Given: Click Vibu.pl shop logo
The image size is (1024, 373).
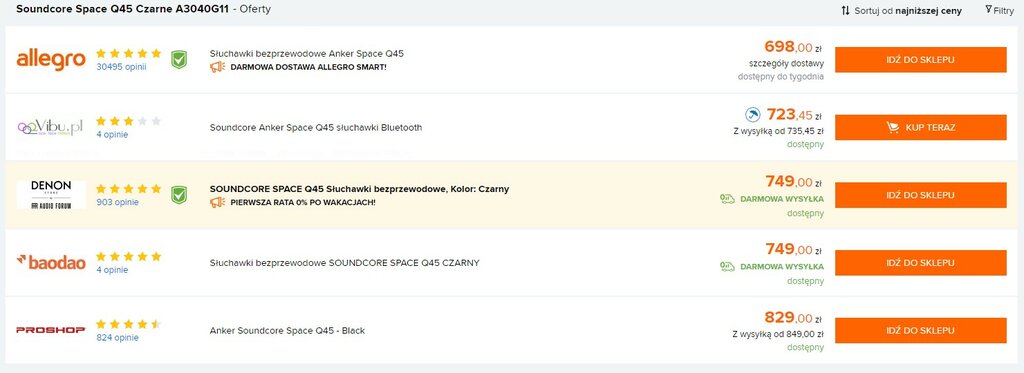Looking at the screenshot, I should (51, 127).
